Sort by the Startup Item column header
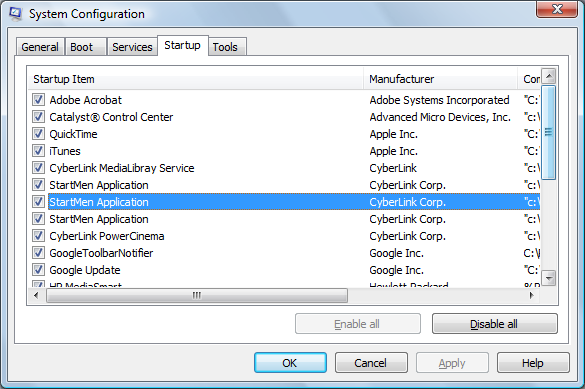Screen dimensions: 585x389 coord(196,79)
